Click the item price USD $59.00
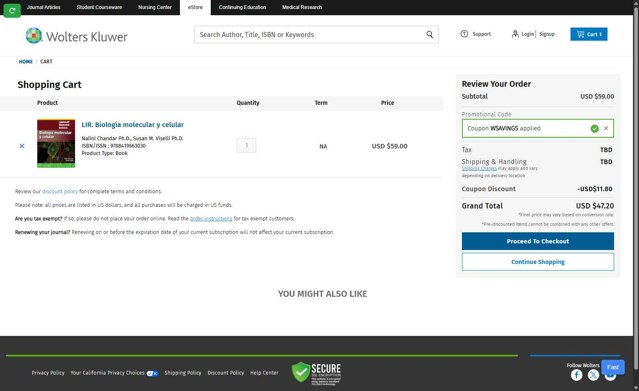 click(389, 146)
